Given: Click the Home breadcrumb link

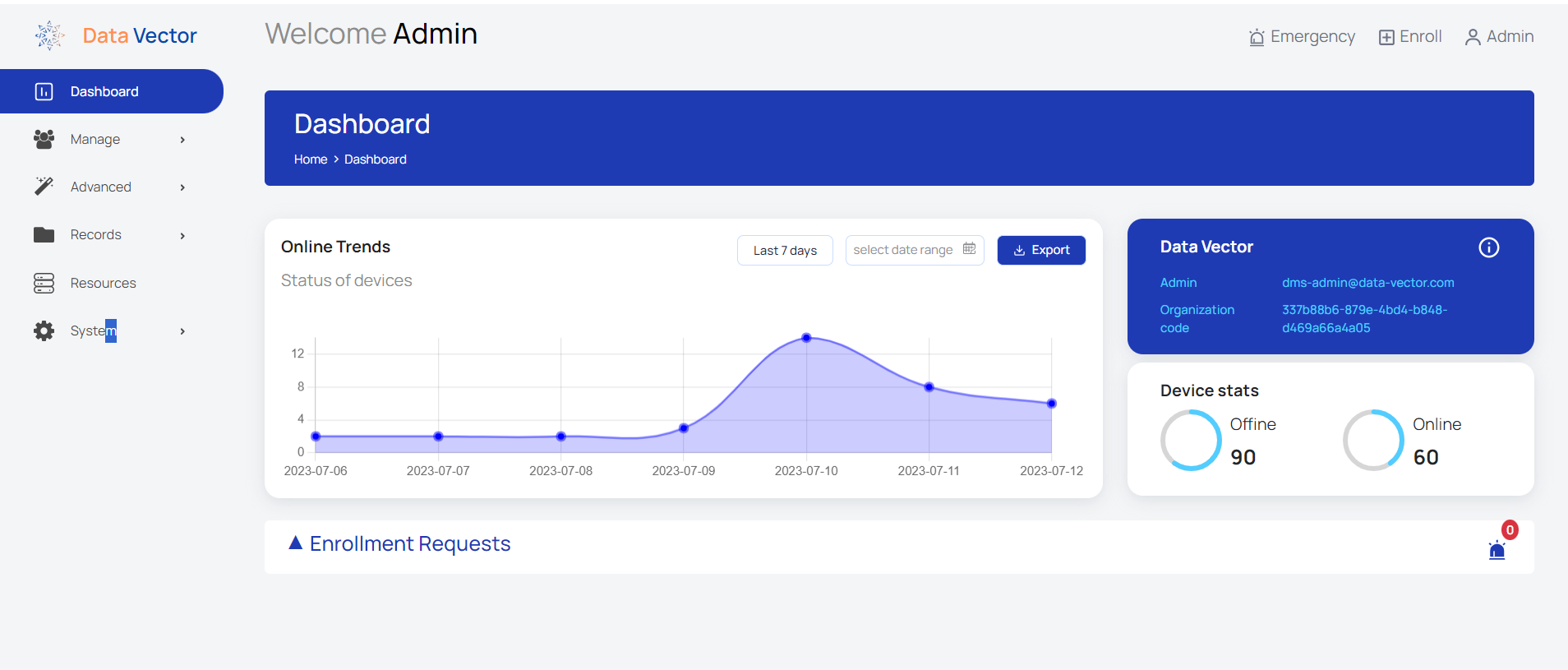Looking at the screenshot, I should pos(311,159).
